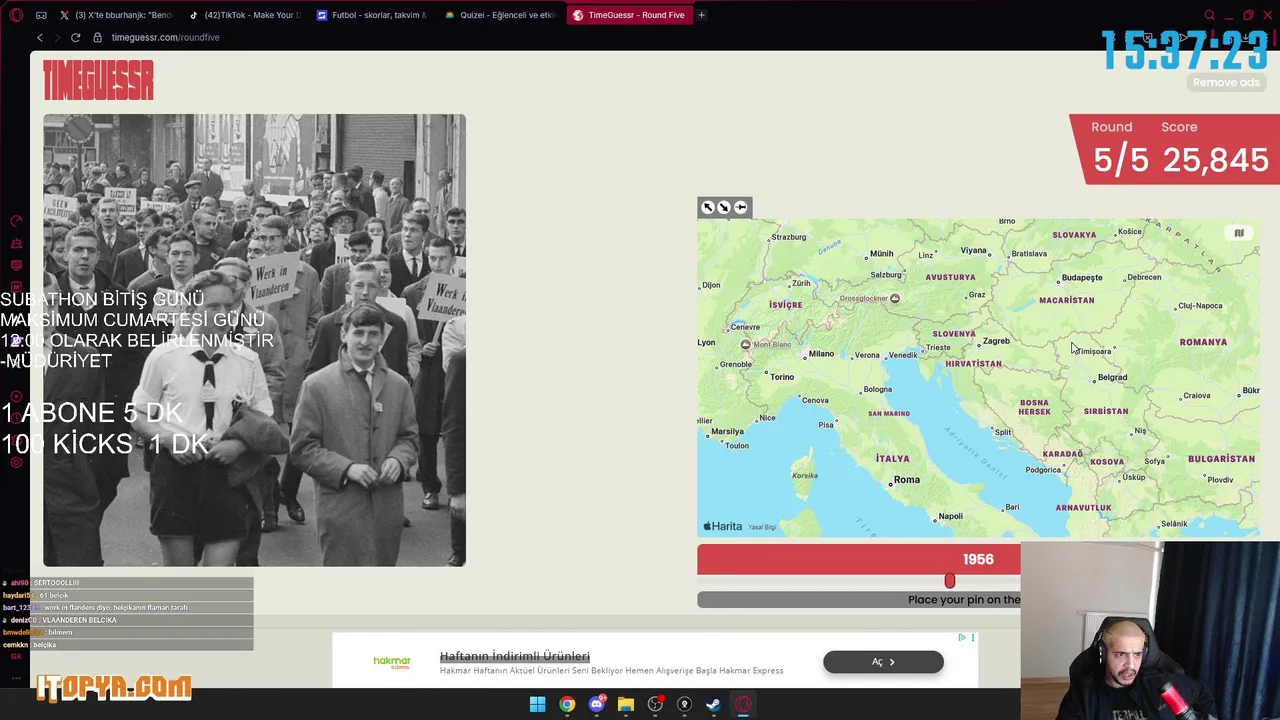This screenshot has height=720, width=1280.
Task: Launch Google Chrome from the taskbar
Action: pyautogui.click(x=567, y=705)
